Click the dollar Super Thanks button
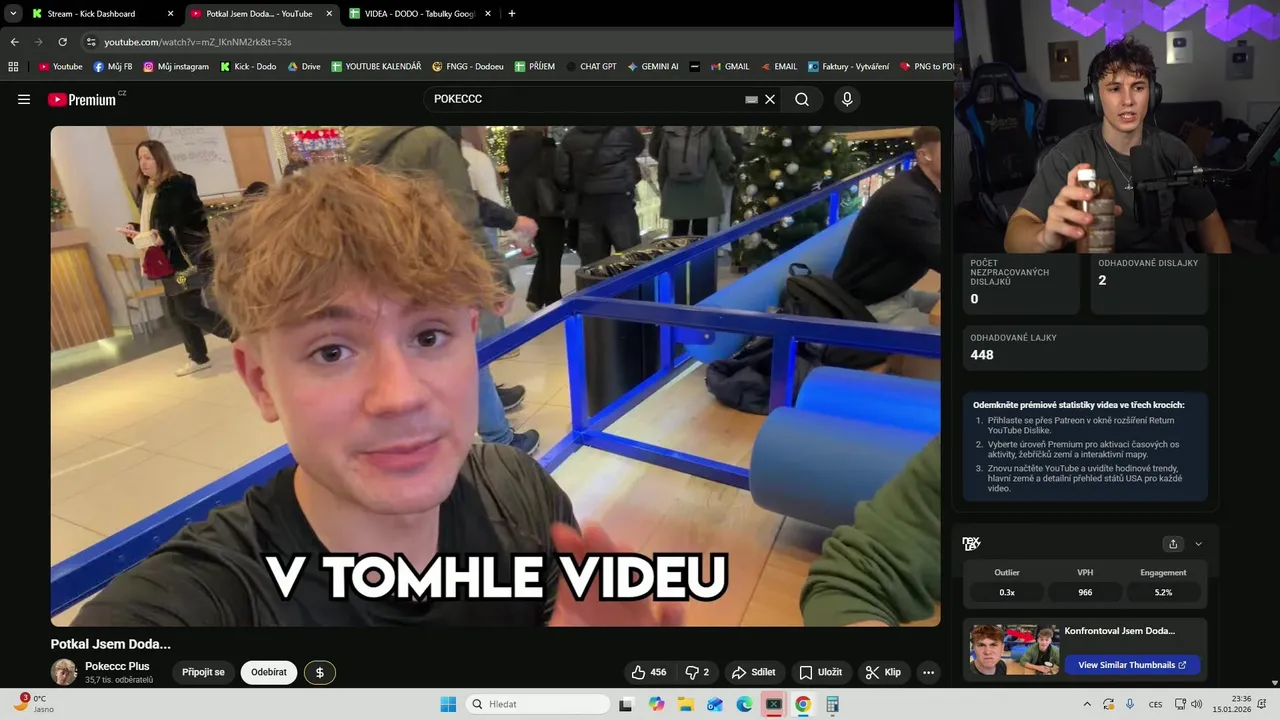 tap(320, 672)
